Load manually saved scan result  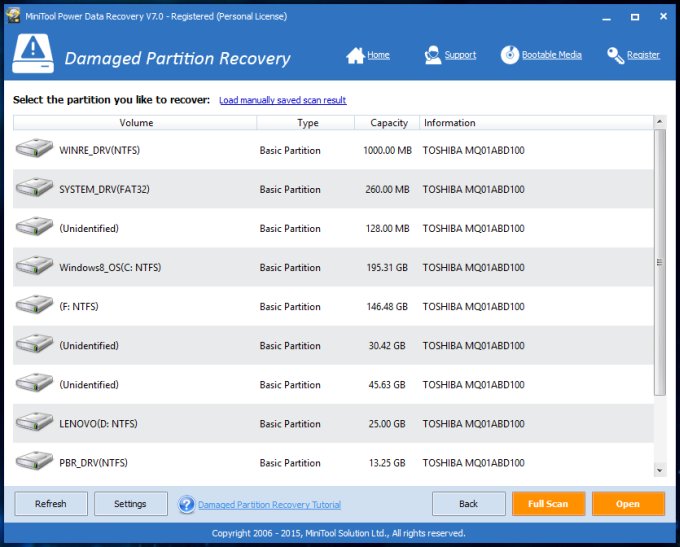[x=282, y=100]
